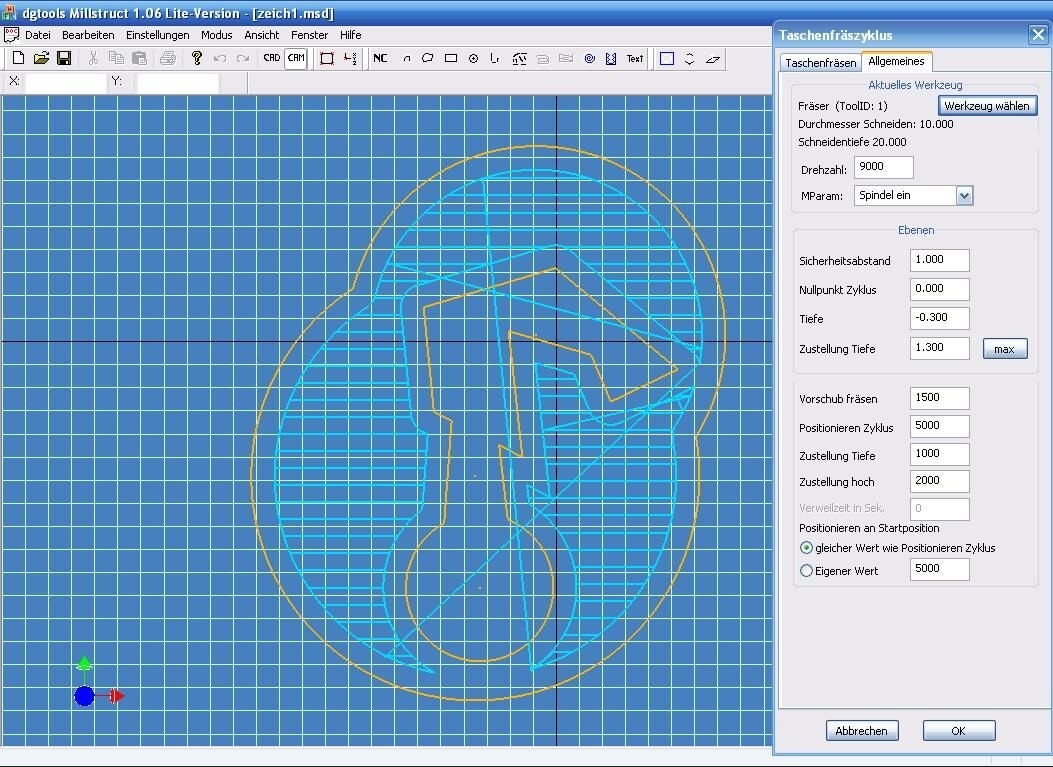Choose the 'Eigener Wert' radio button
This screenshot has width=1053, height=767.
point(807,571)
